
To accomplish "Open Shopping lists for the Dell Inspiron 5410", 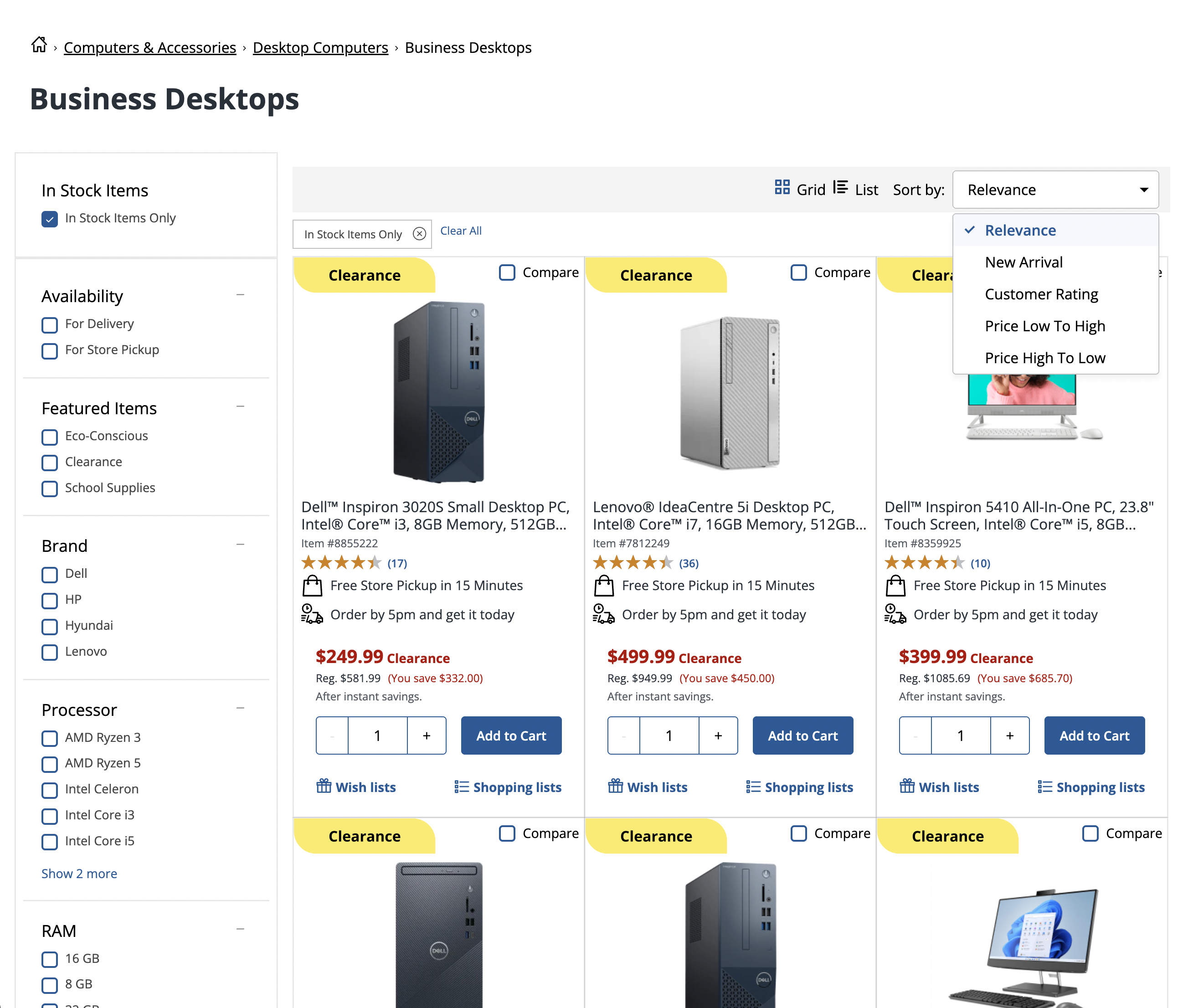I will (1091, 787).
